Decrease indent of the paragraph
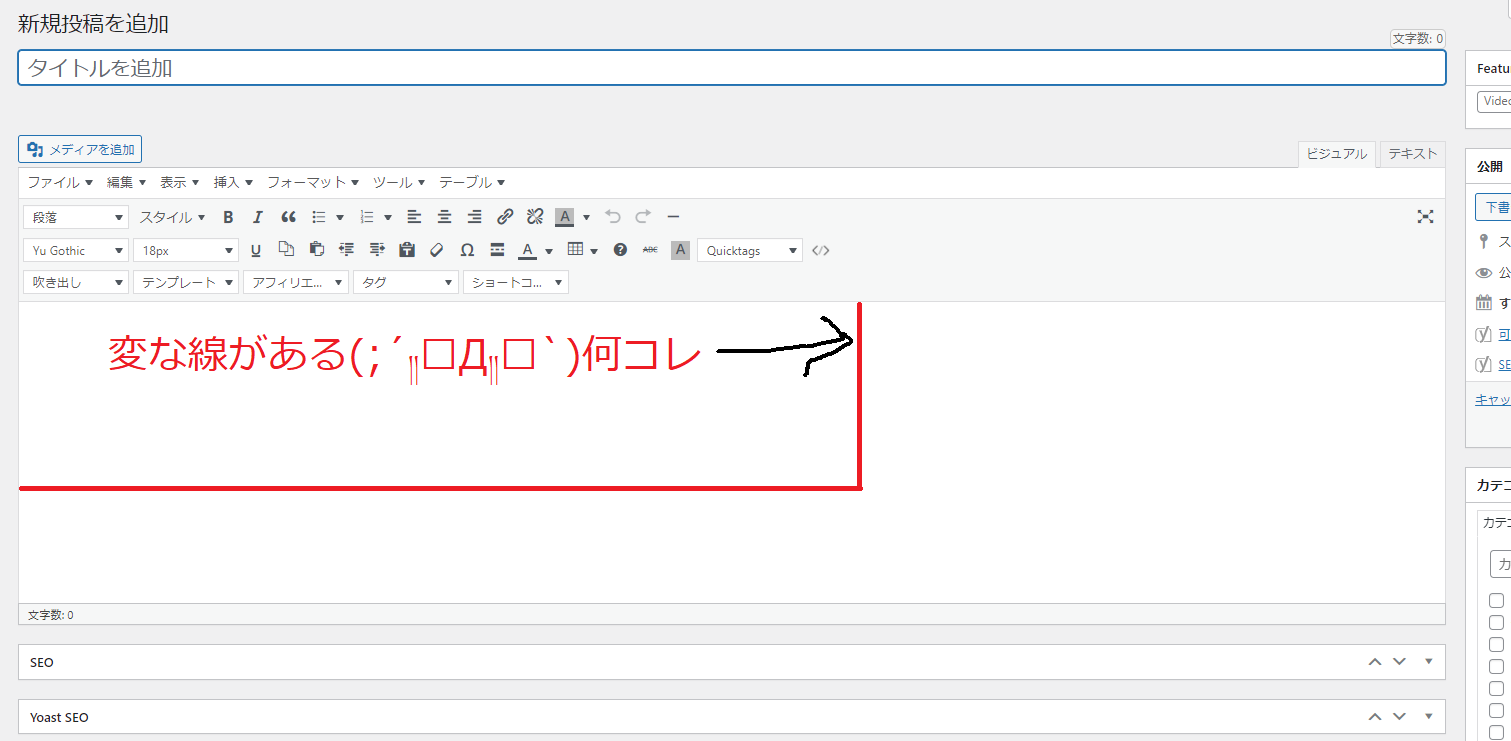 click(x=347, y=250)
